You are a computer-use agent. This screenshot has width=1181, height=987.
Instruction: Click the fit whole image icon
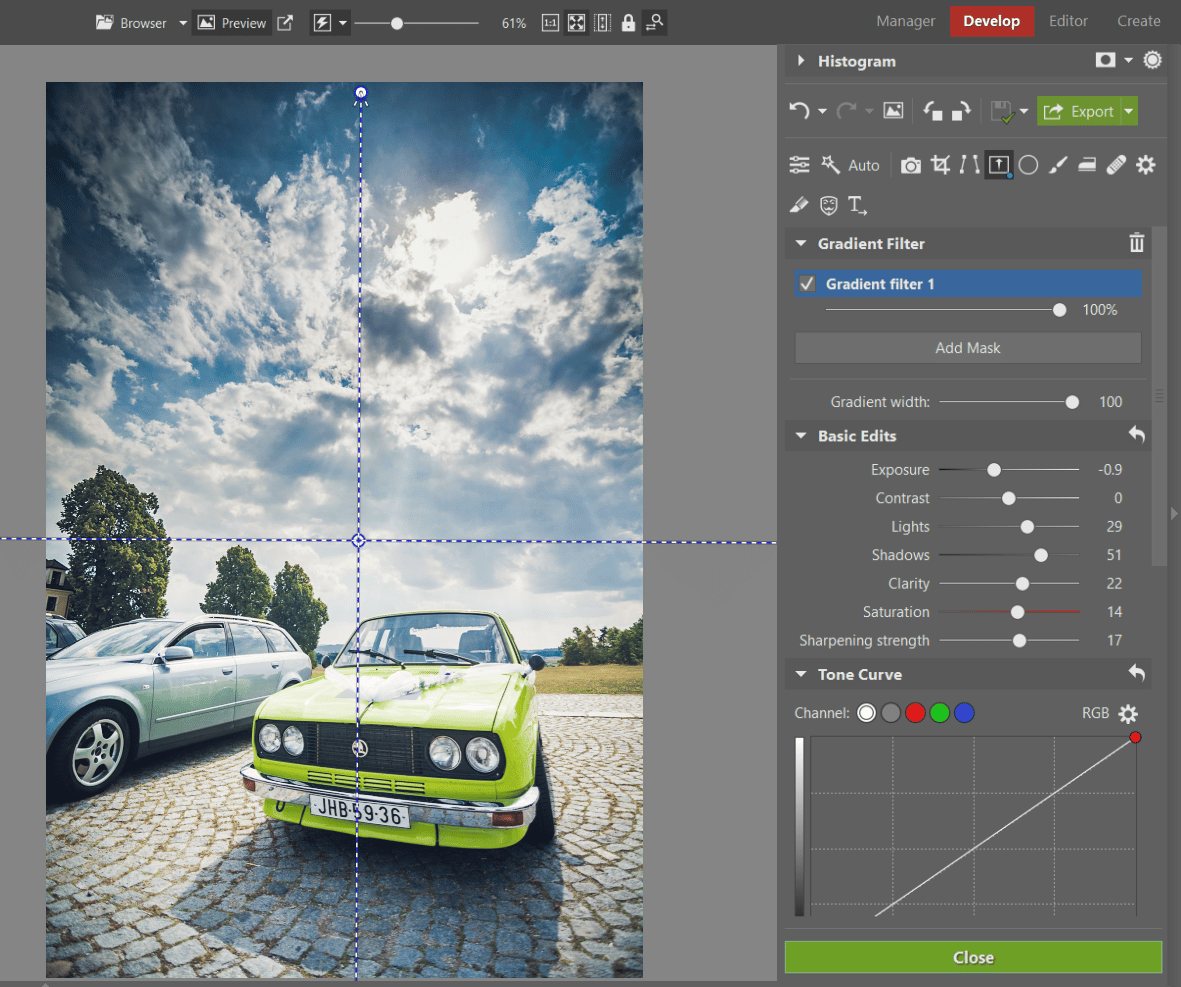tap(576, 23)
